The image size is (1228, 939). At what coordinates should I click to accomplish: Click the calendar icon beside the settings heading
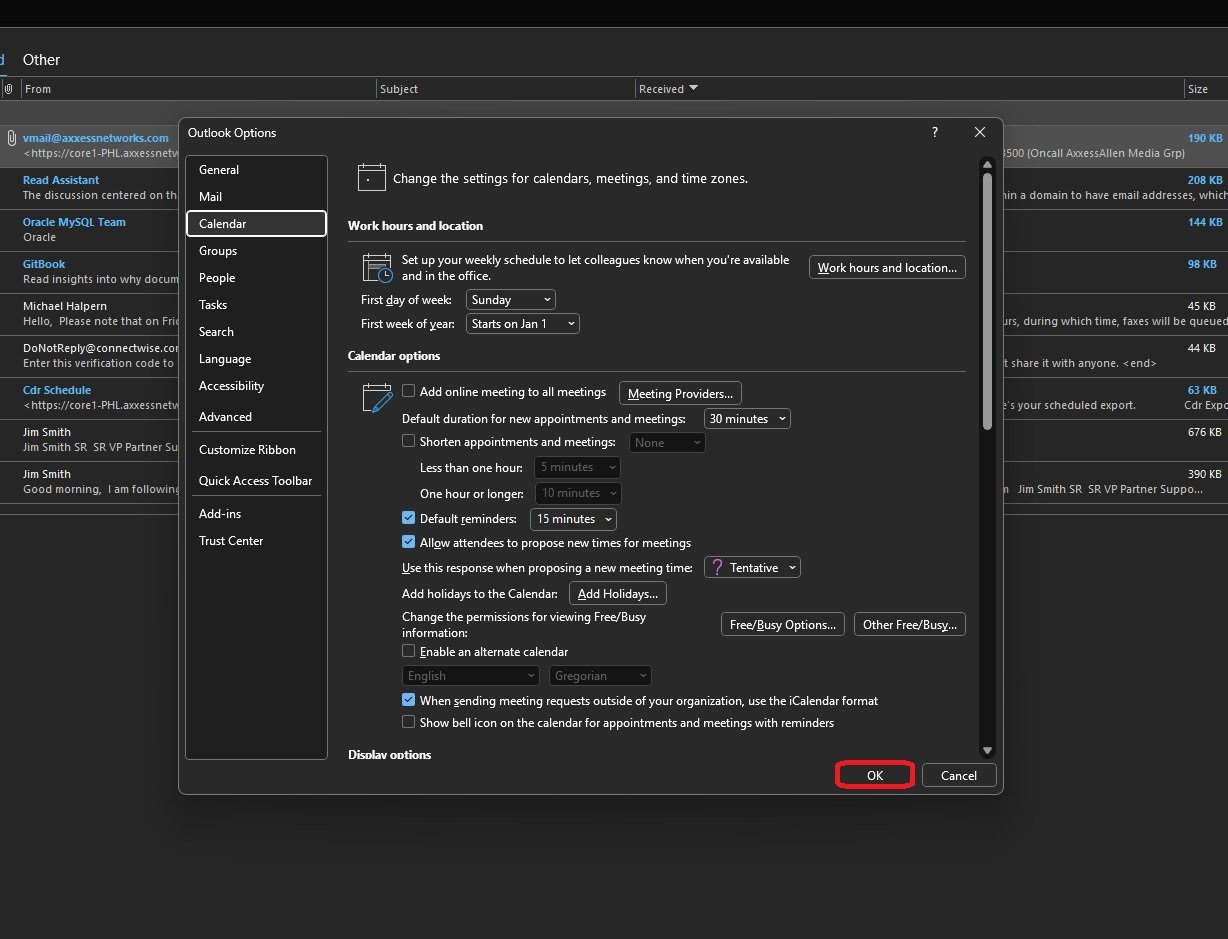[371, 178]
